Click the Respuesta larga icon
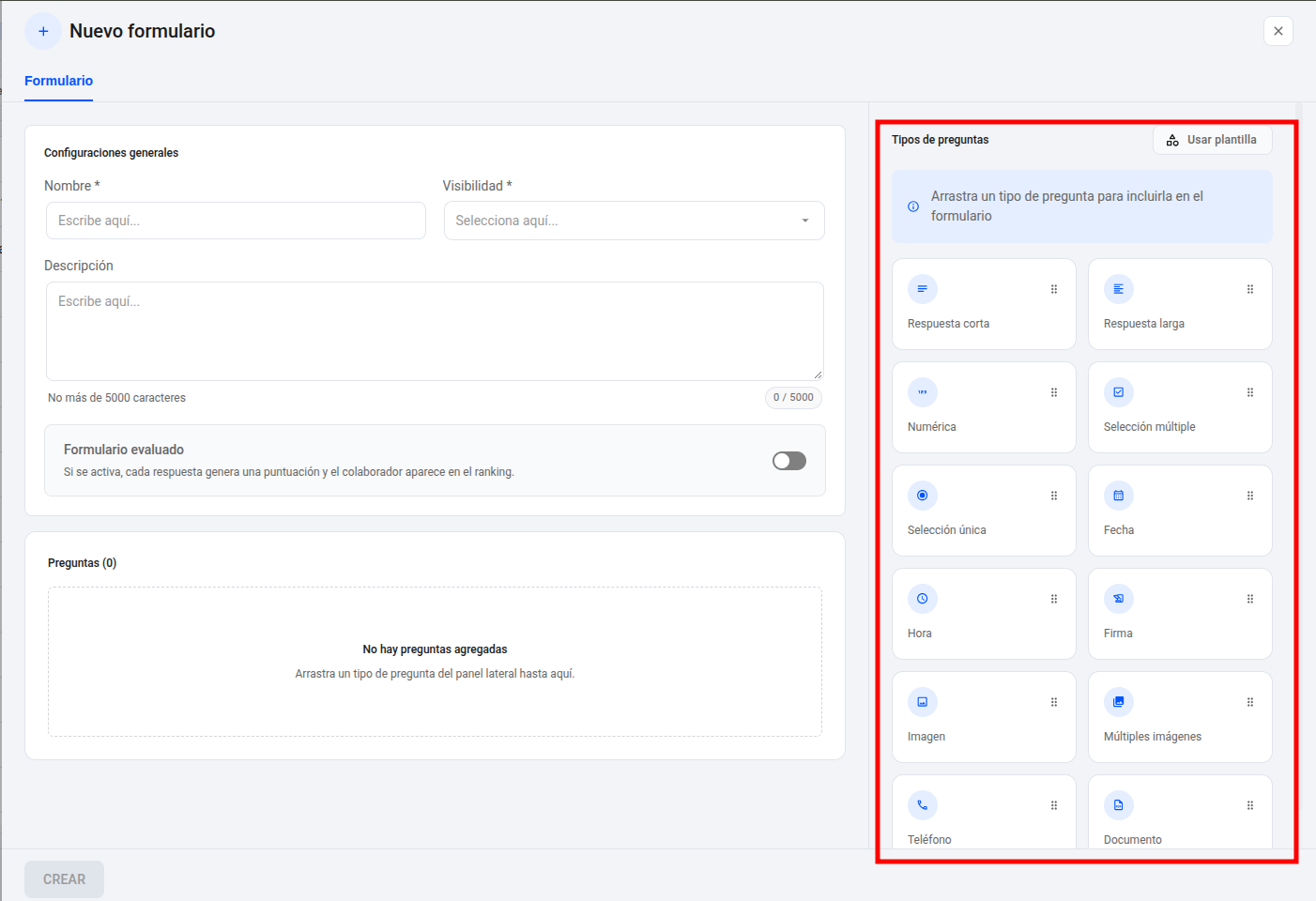The width and height of the screenshot is (1316, 901). [x=1119, y=289]
